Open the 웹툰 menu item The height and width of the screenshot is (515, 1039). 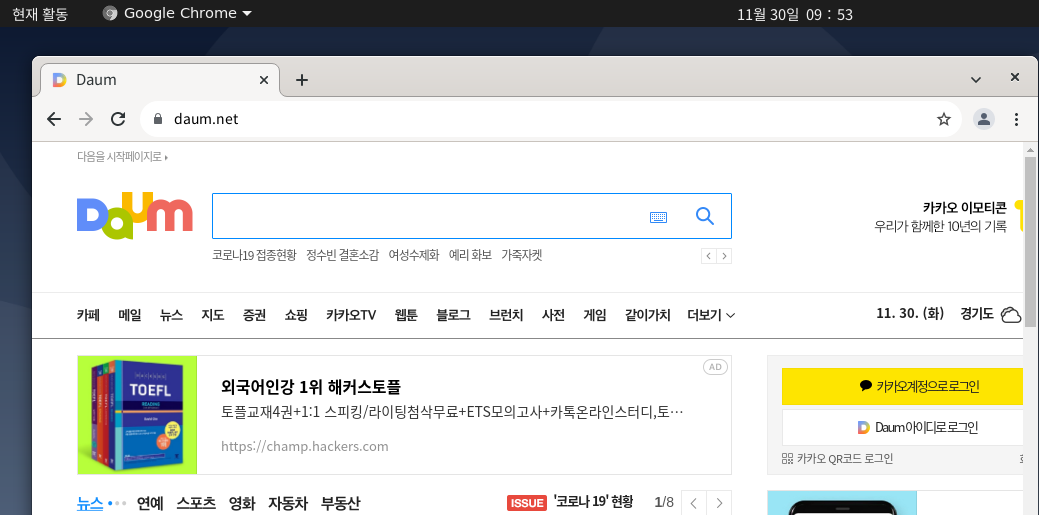coord(406,315)
